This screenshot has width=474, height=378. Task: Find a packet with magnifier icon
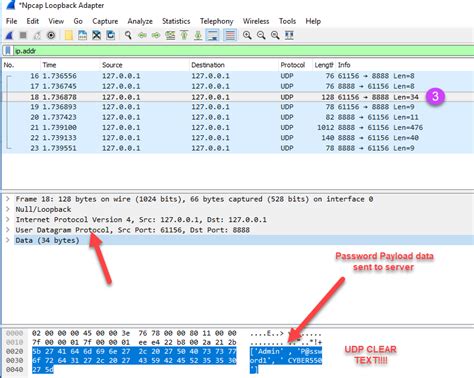pyautogui.click(x=128, y=35)
